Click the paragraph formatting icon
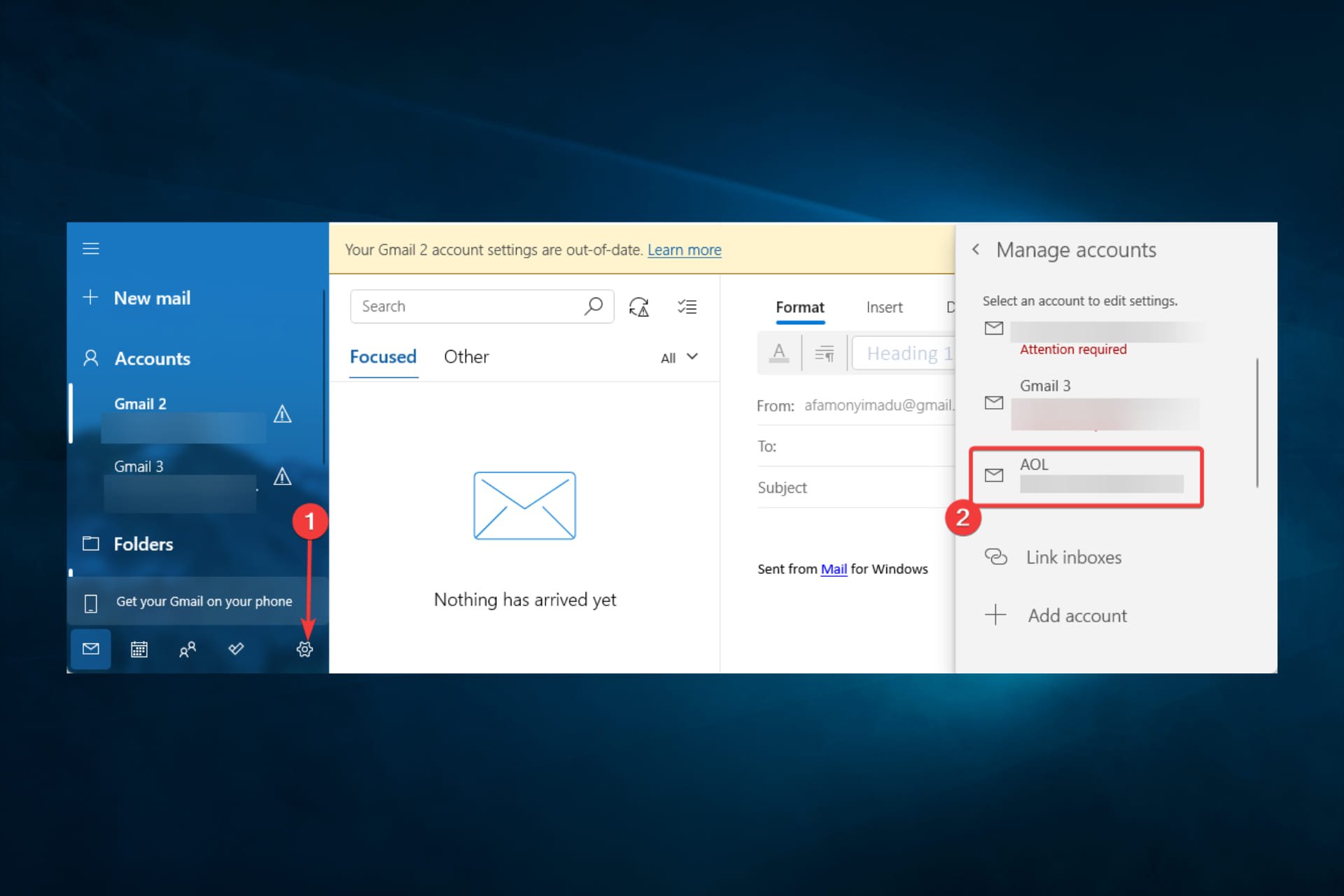 pyautogui.click(x=825, y=353)
